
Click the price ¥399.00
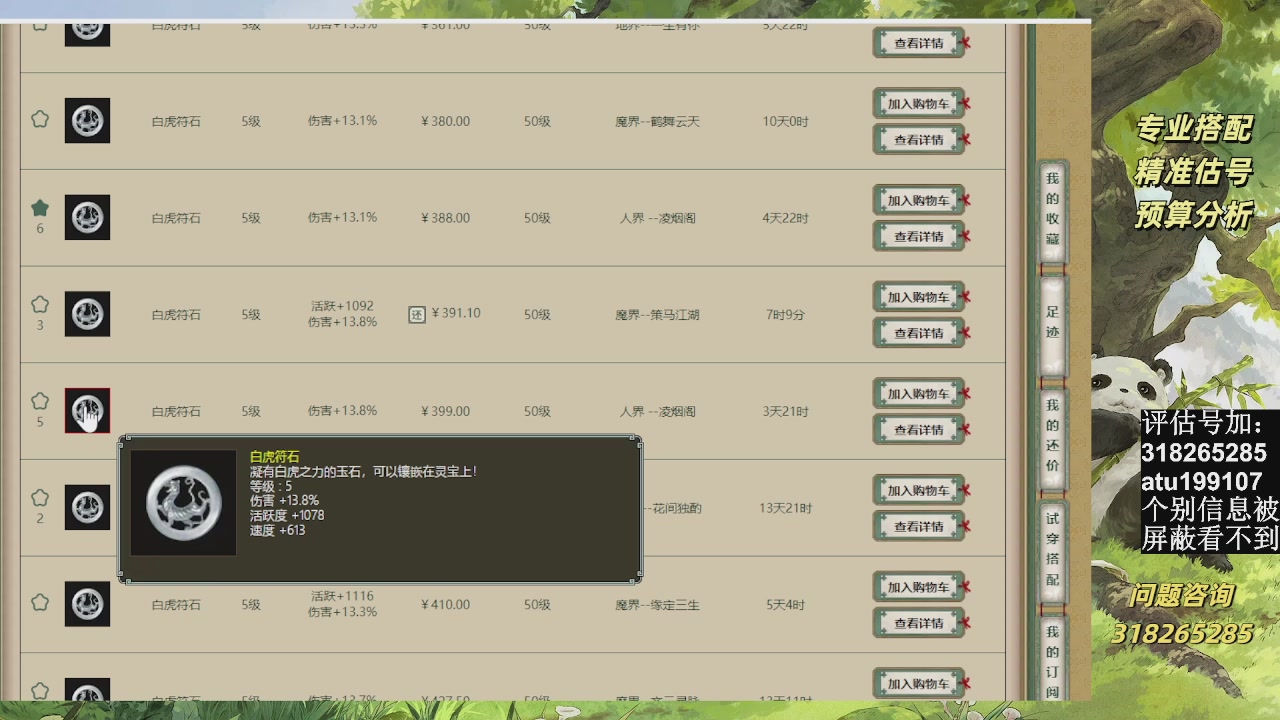(445, 411)
